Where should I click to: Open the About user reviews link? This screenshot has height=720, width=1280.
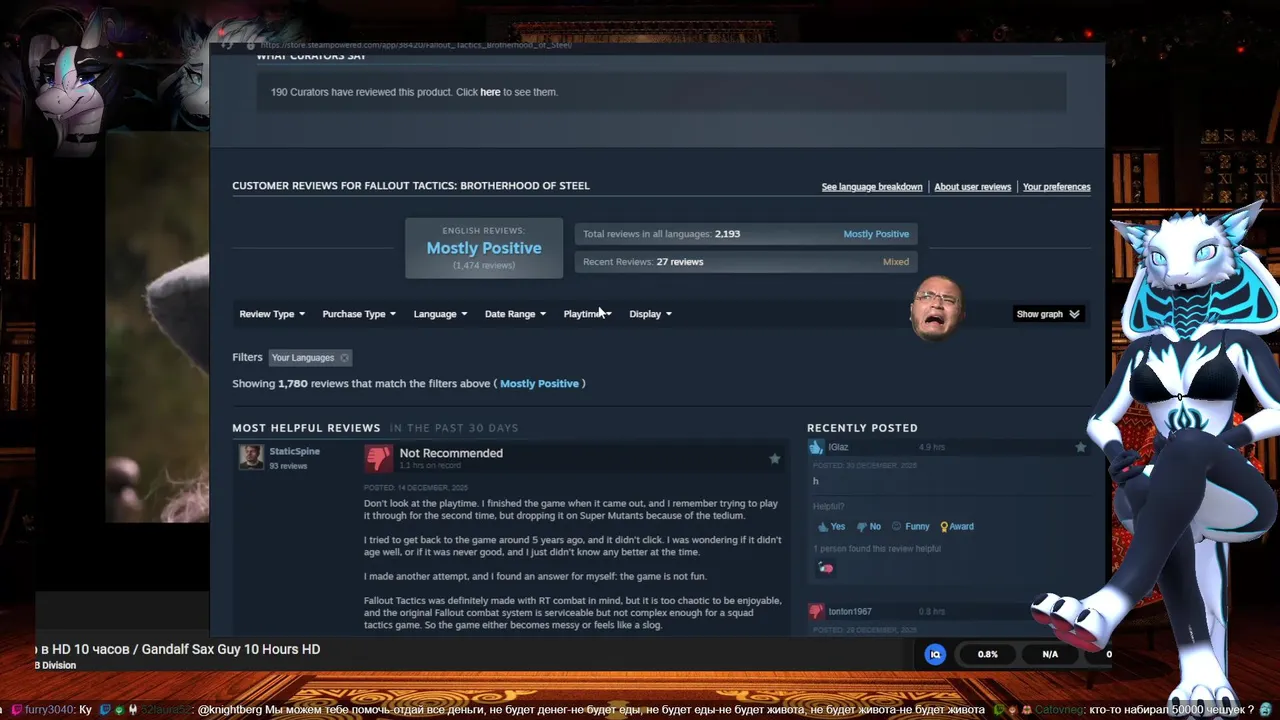tap(972, 187)
